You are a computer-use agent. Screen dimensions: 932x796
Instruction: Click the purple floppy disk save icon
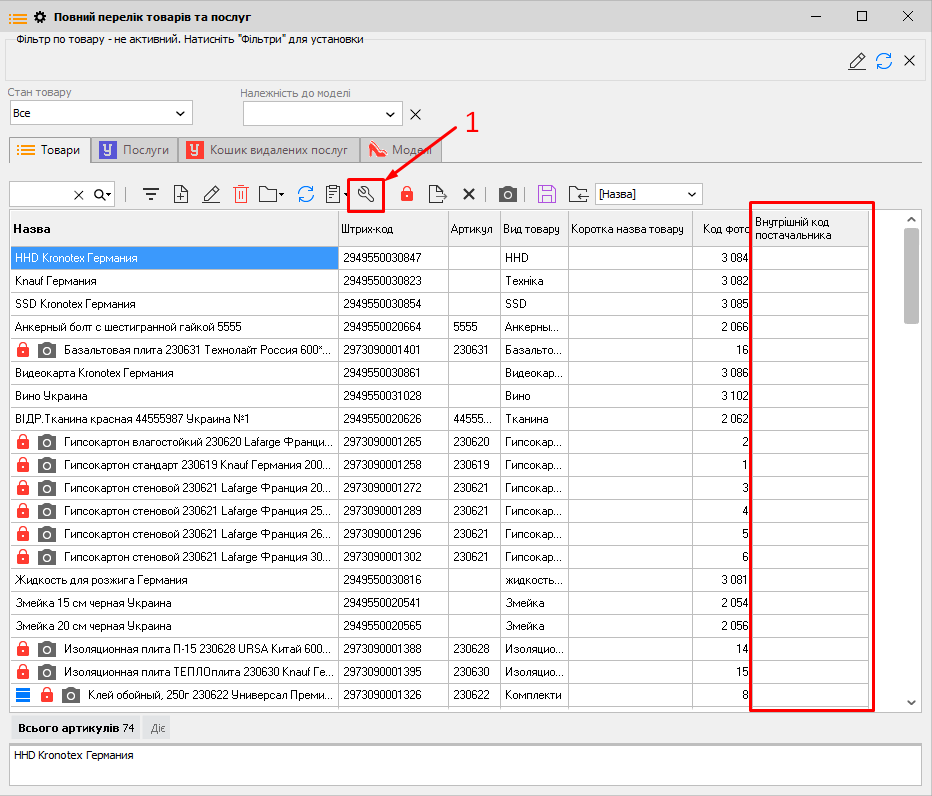(x=546, y=194)
